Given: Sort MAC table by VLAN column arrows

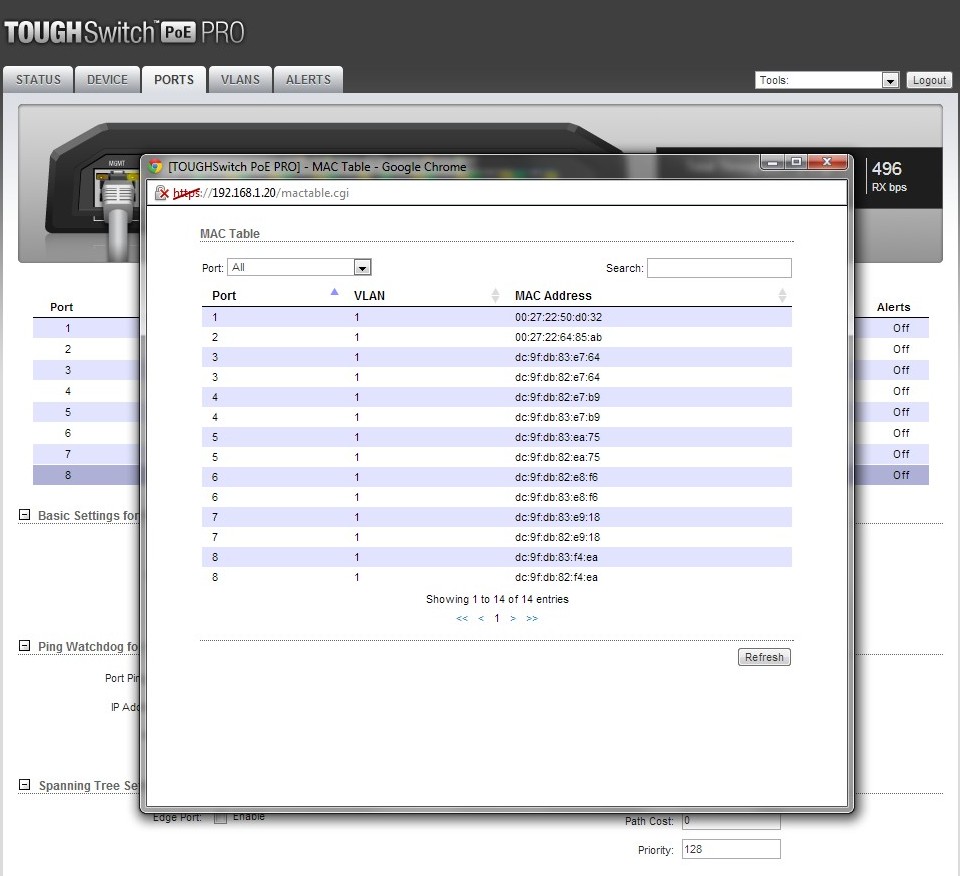Looking at the screenshot, I should click(x=495, y=296).
